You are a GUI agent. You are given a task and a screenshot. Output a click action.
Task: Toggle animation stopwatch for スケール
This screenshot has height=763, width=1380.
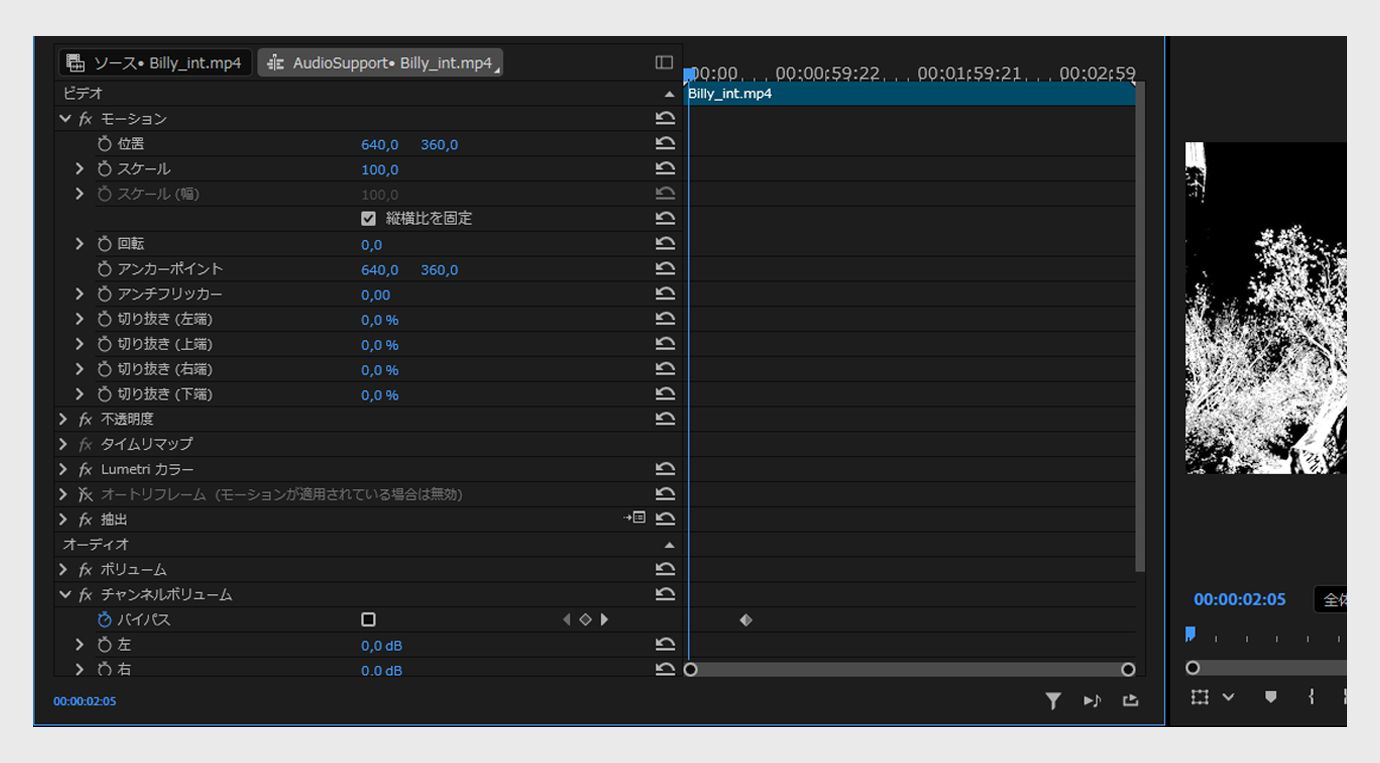(105, 169)
